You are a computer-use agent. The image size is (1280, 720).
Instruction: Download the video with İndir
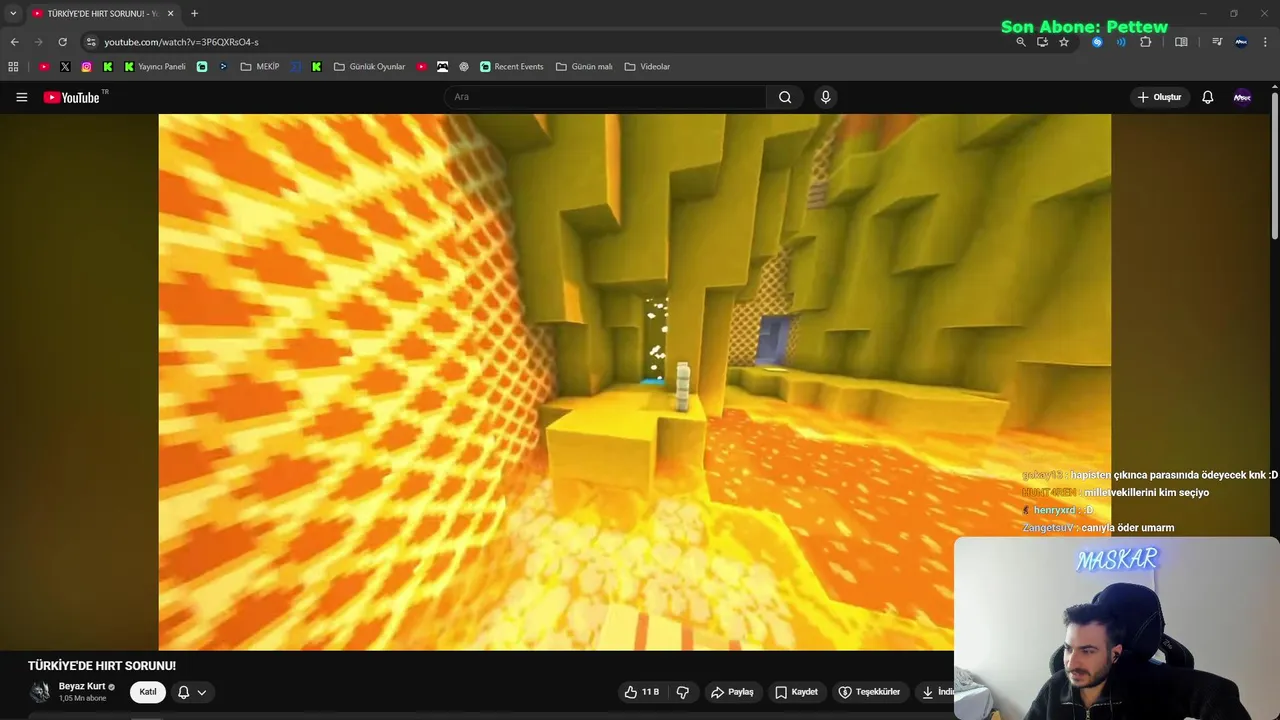(936, 692)
